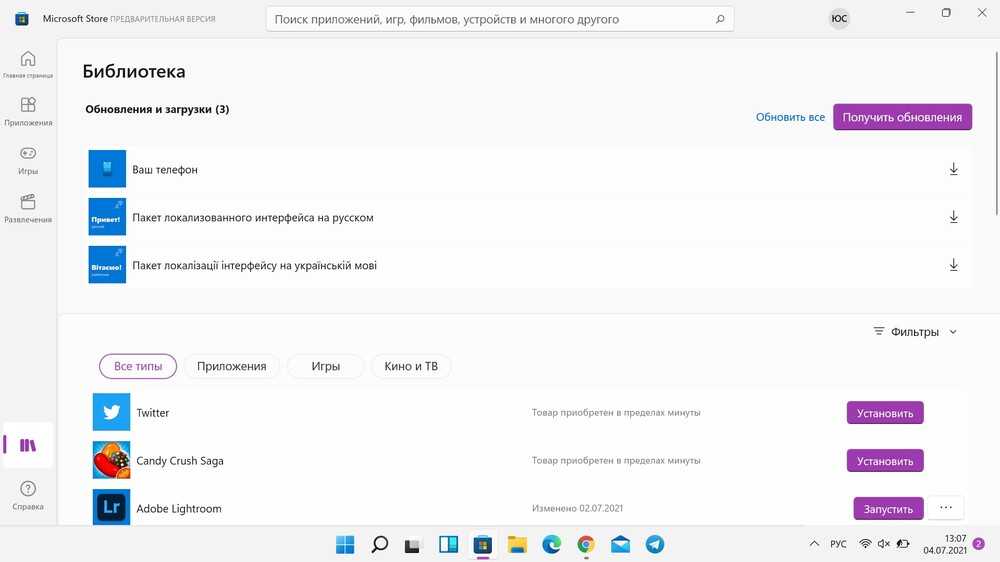Go to the Apps section icon
Viewport: 1000px width, 562px height.
pos(28,106)
